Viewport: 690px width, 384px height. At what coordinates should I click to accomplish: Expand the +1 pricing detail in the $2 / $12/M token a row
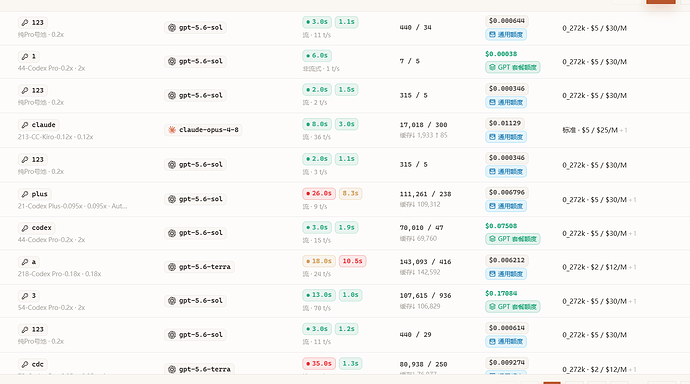click(632, 267)
